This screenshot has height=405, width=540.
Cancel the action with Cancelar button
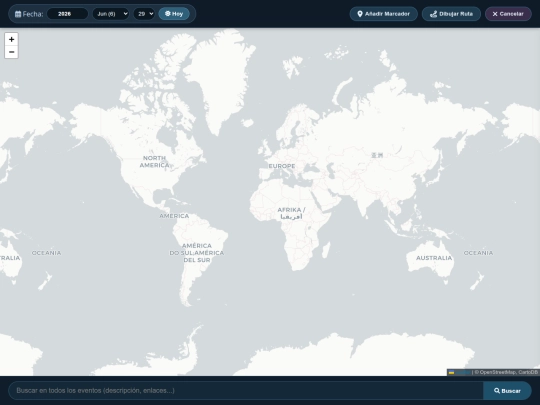click(x=508, y=14)
